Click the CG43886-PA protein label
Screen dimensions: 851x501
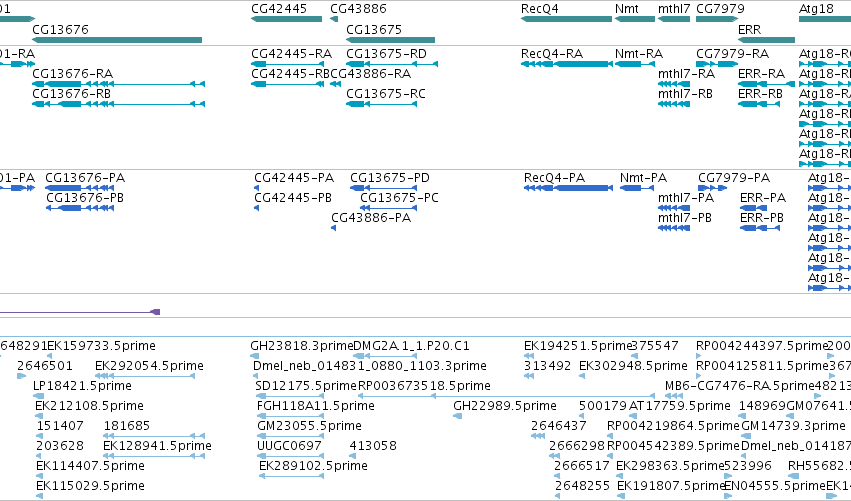tap(371, 218)
